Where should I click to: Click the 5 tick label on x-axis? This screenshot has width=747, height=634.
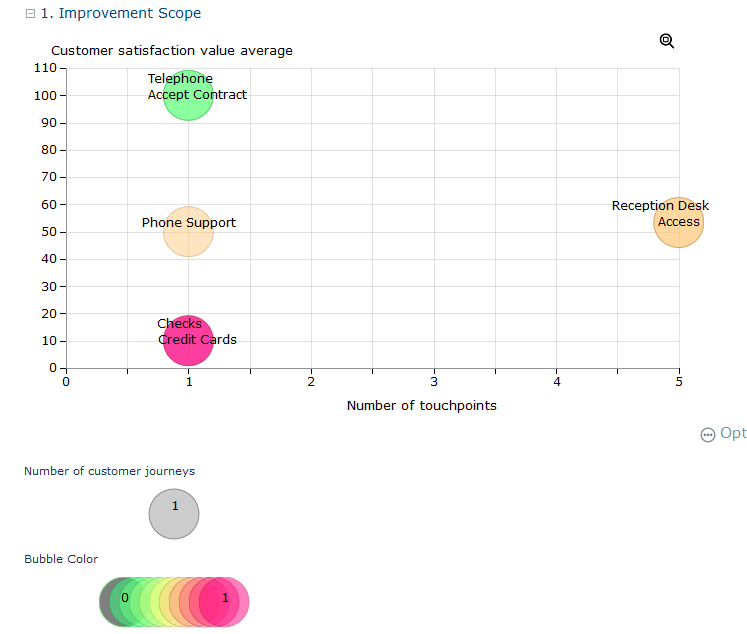click(x=679, y=382)
